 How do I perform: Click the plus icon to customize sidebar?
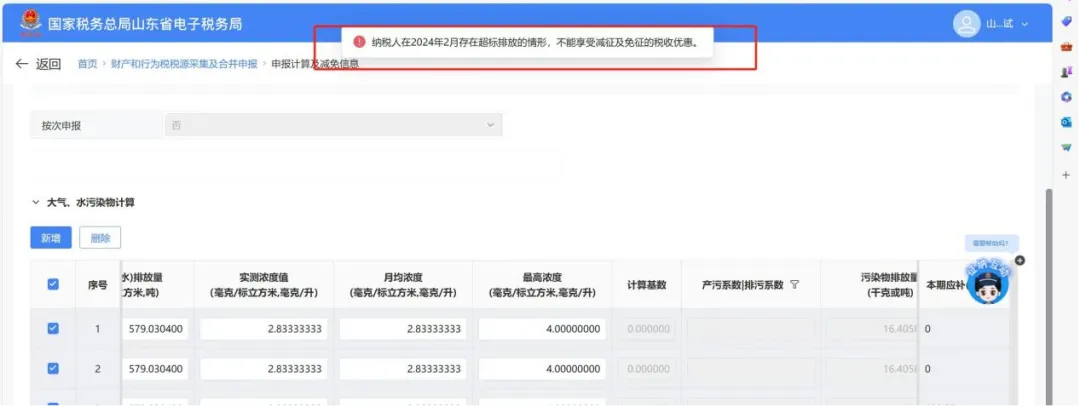point(1066,175)
